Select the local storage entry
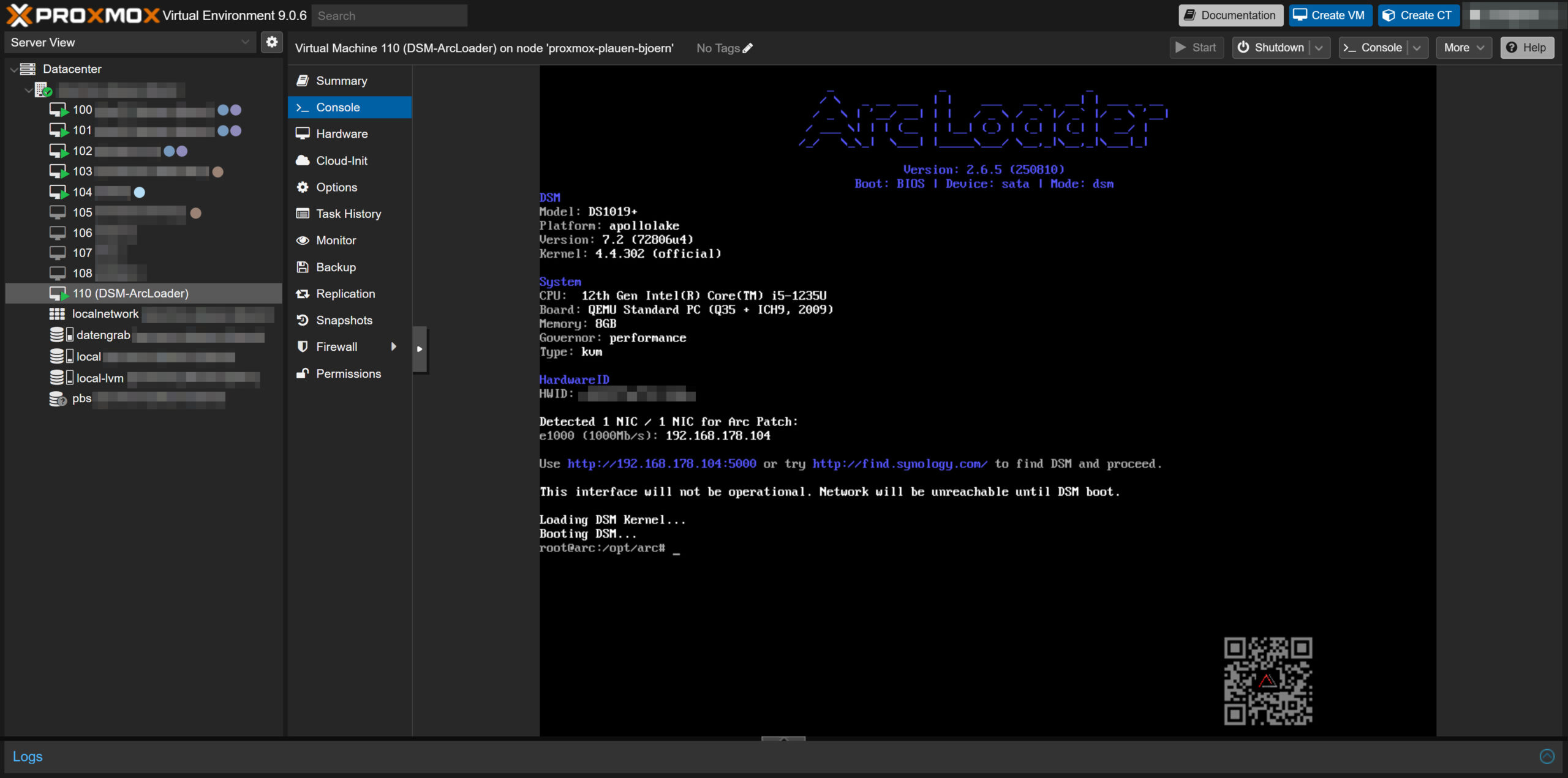 click(x=144, y=356)
